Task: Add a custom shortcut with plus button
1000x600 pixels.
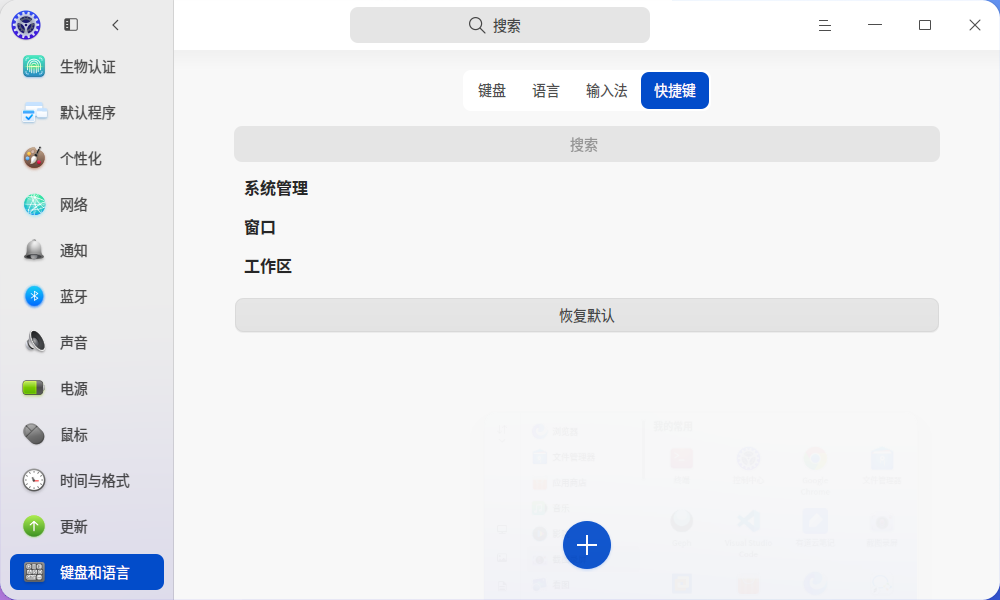Action: (587, 545)
